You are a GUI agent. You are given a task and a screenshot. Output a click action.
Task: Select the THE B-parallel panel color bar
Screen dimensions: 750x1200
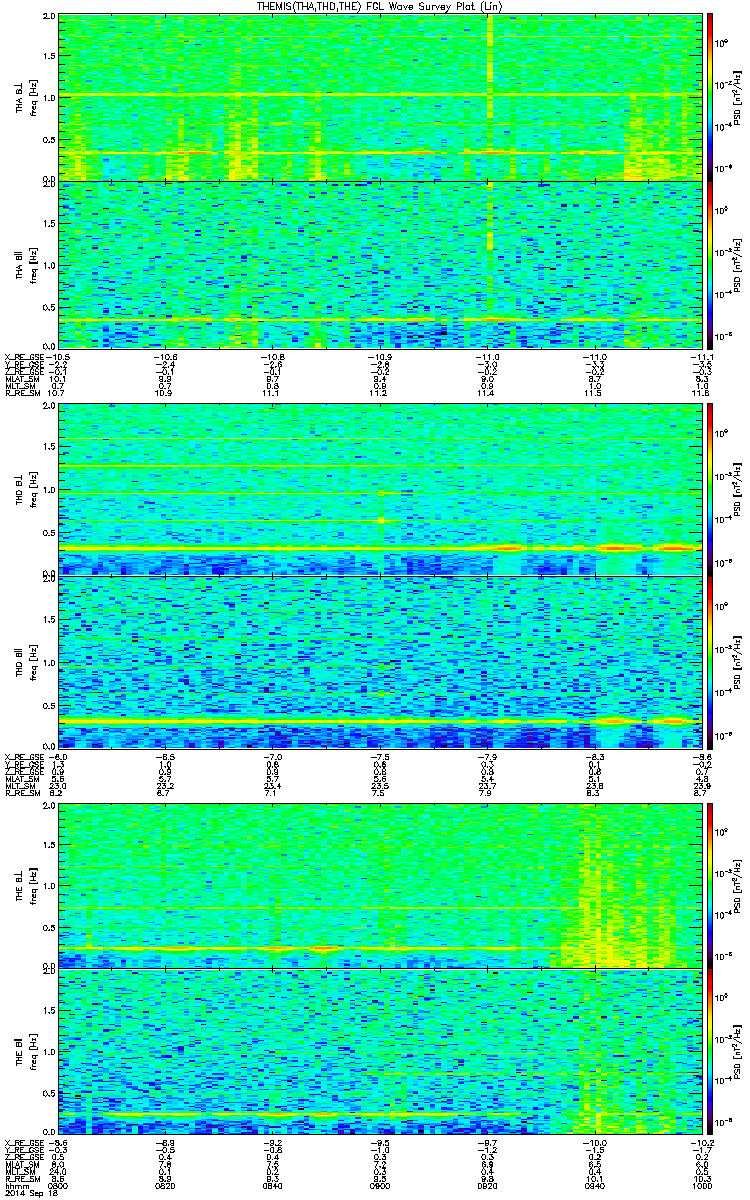click(711, 1050)
